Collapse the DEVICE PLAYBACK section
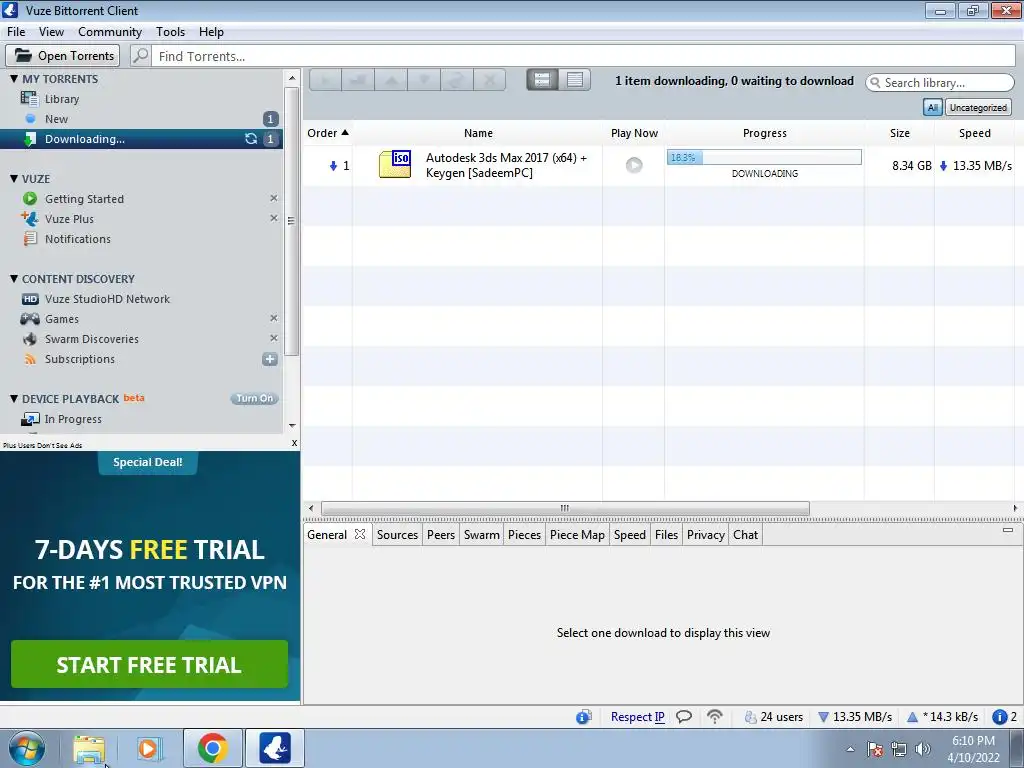This screenshot has height=768, width=1024. 14,398
